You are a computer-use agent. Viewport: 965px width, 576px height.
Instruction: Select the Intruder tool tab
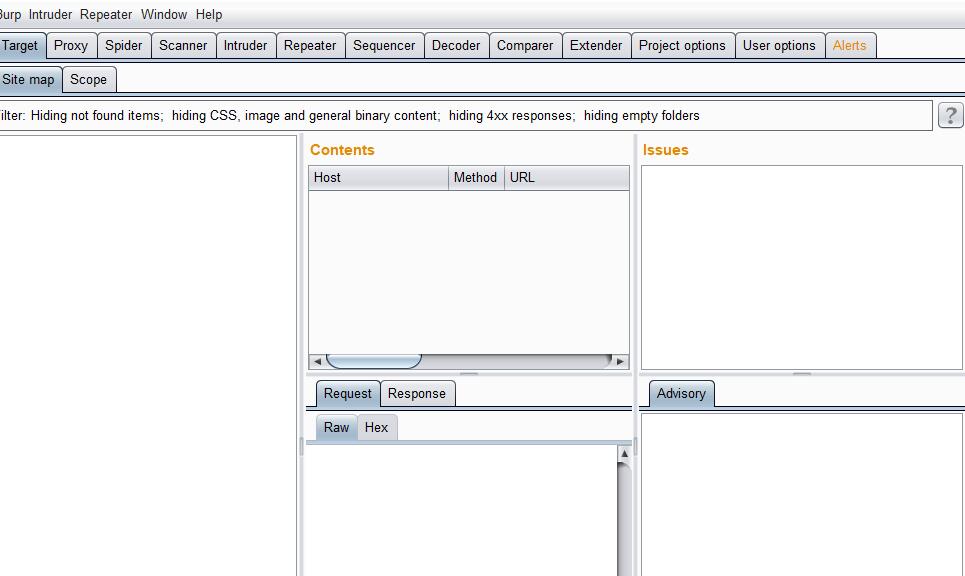[246, 46]
